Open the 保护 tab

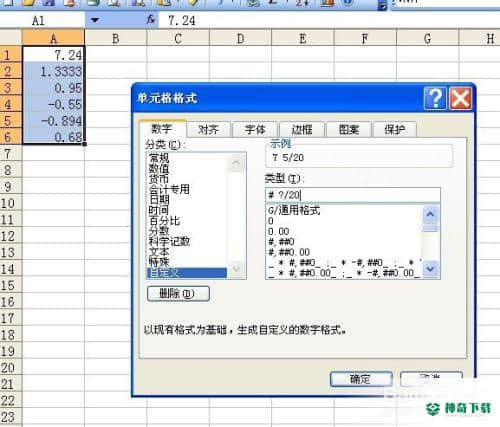(x=395, y=129)
